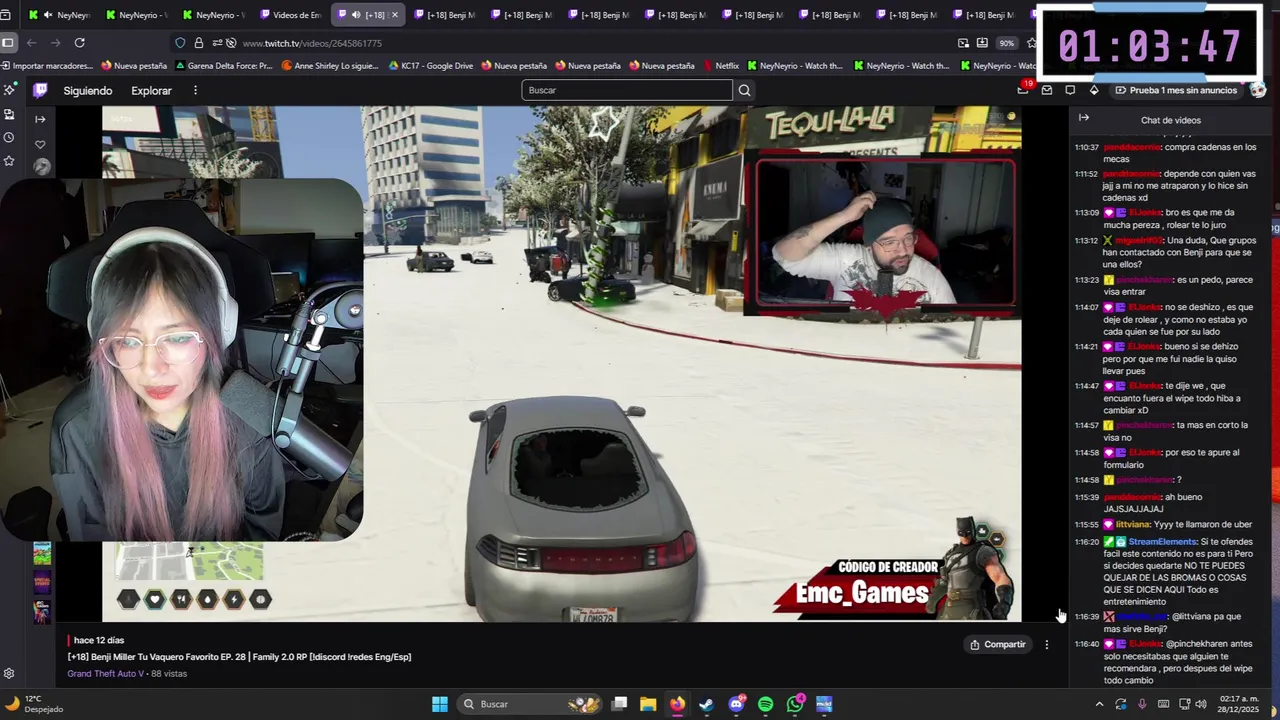Open notifications with red 19 badge
The width and height of the screenshot is (1280, 720).
coord(1024,89)
